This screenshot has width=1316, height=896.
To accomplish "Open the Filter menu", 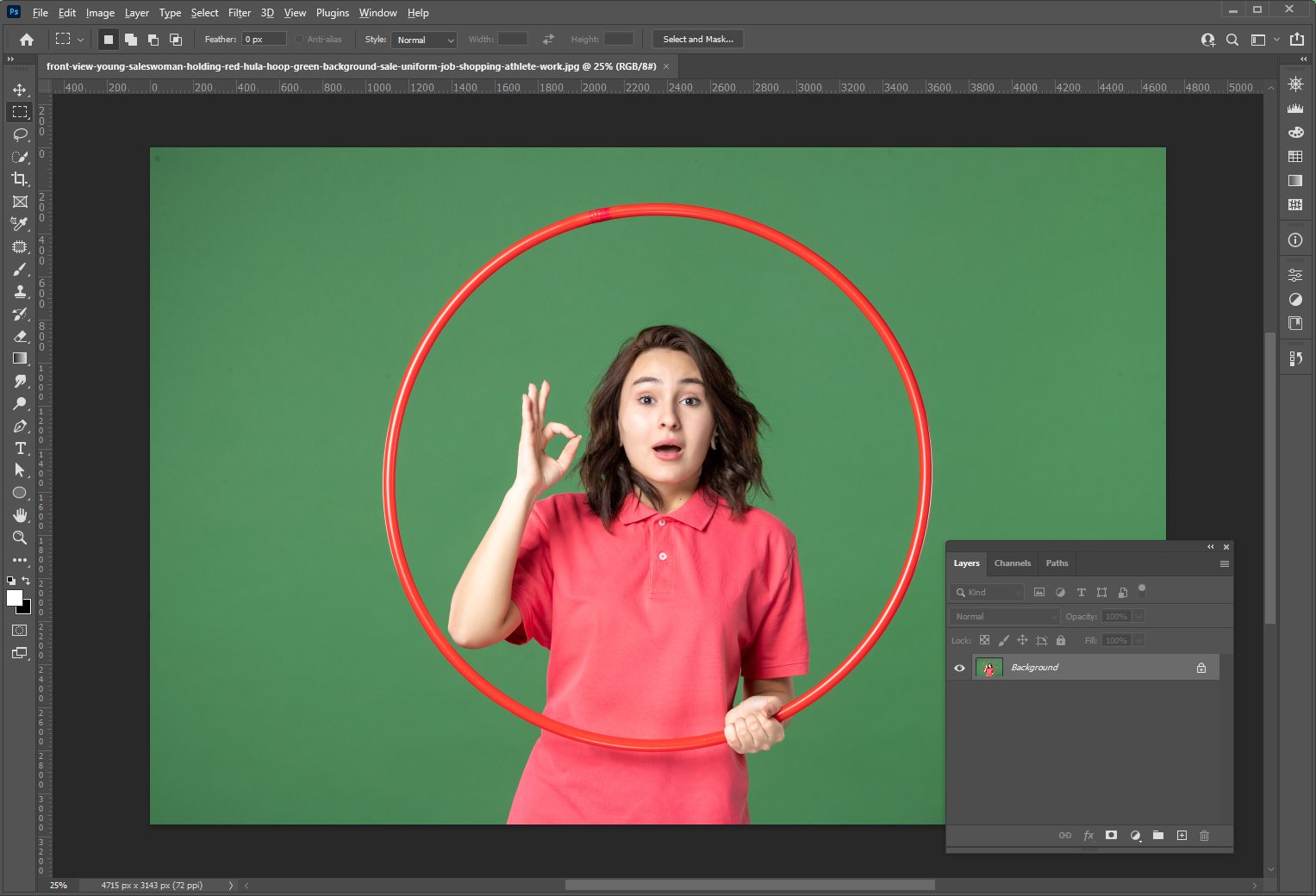I will pyautogui.click(x=240, y=13).
